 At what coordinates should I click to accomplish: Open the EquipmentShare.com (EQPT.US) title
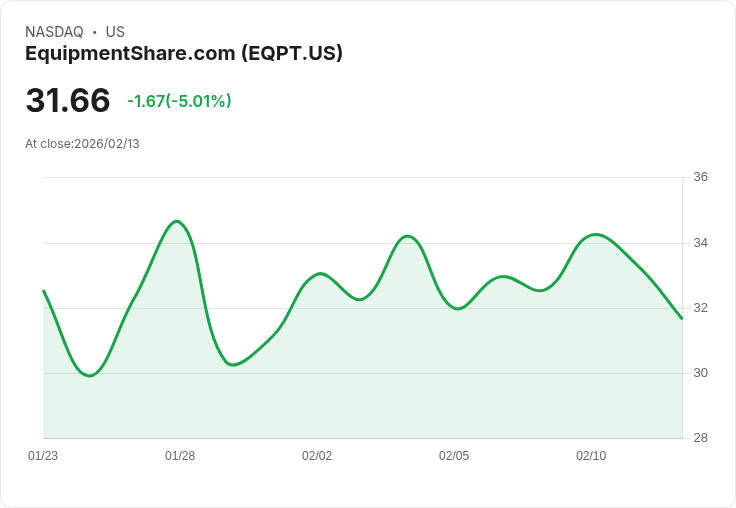point(184,53)
